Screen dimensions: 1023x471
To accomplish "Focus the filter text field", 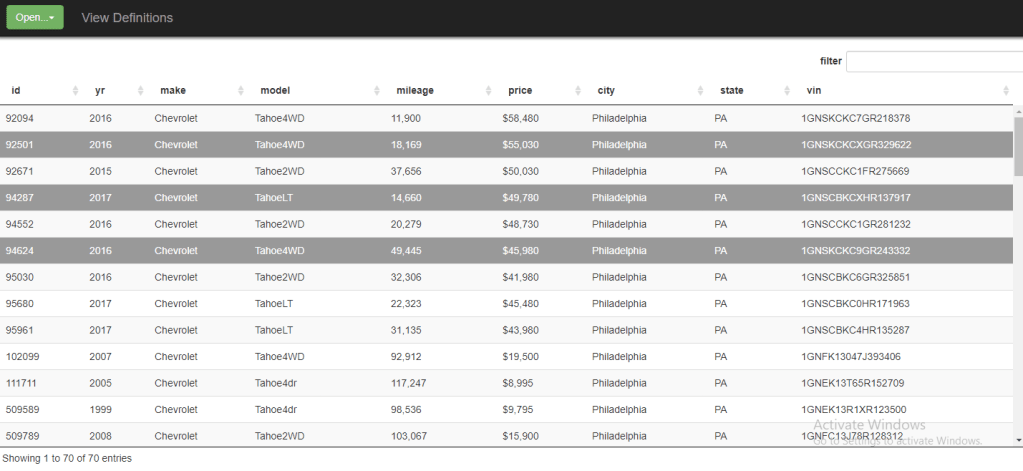I will tap(933, 62).
